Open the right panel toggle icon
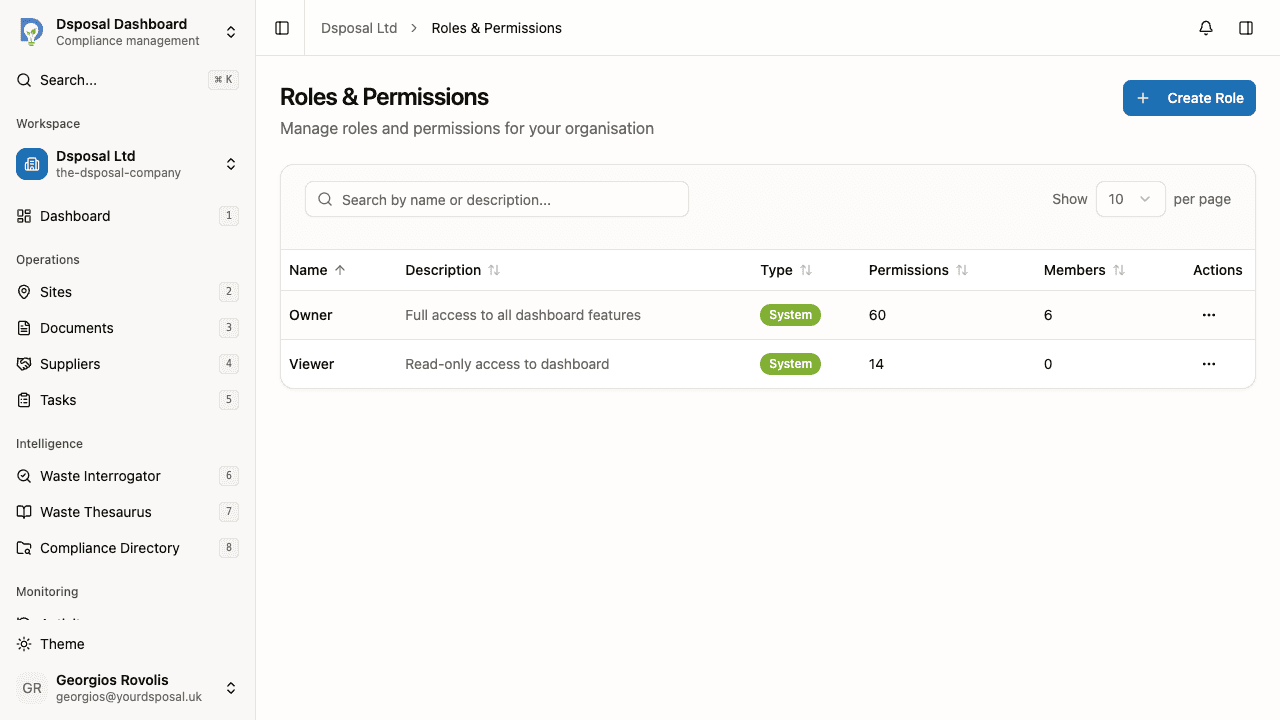Image resolution: width=1280 pixels, height=720 pixels. 1246,28
